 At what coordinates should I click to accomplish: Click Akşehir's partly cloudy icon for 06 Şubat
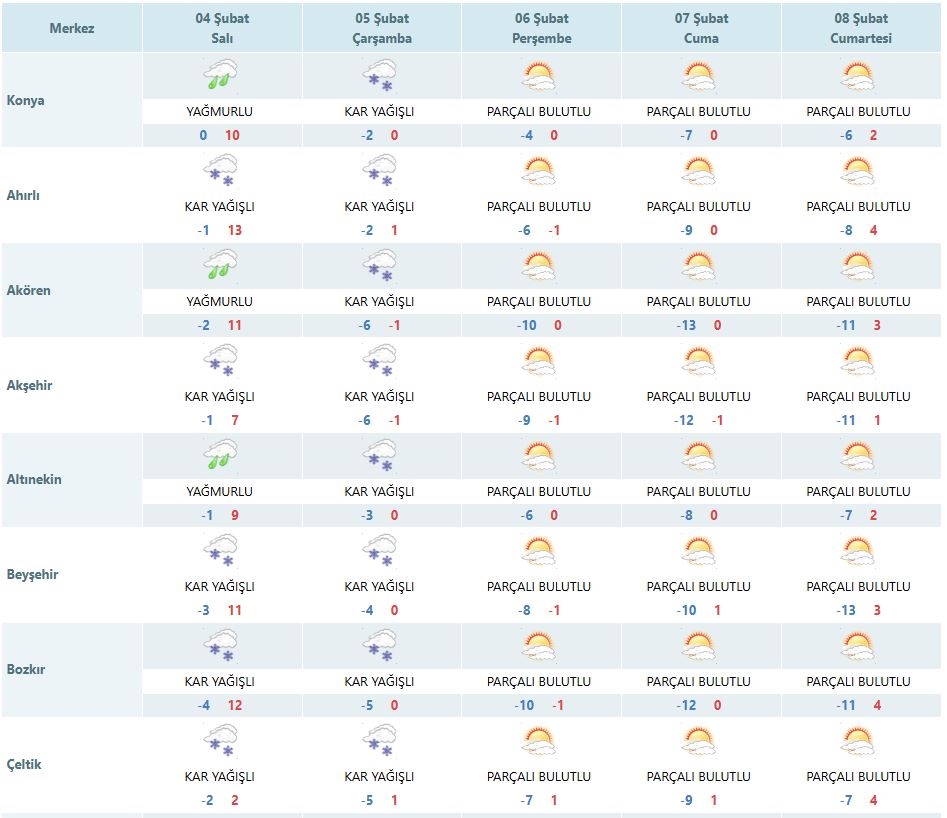pos(539,361)
